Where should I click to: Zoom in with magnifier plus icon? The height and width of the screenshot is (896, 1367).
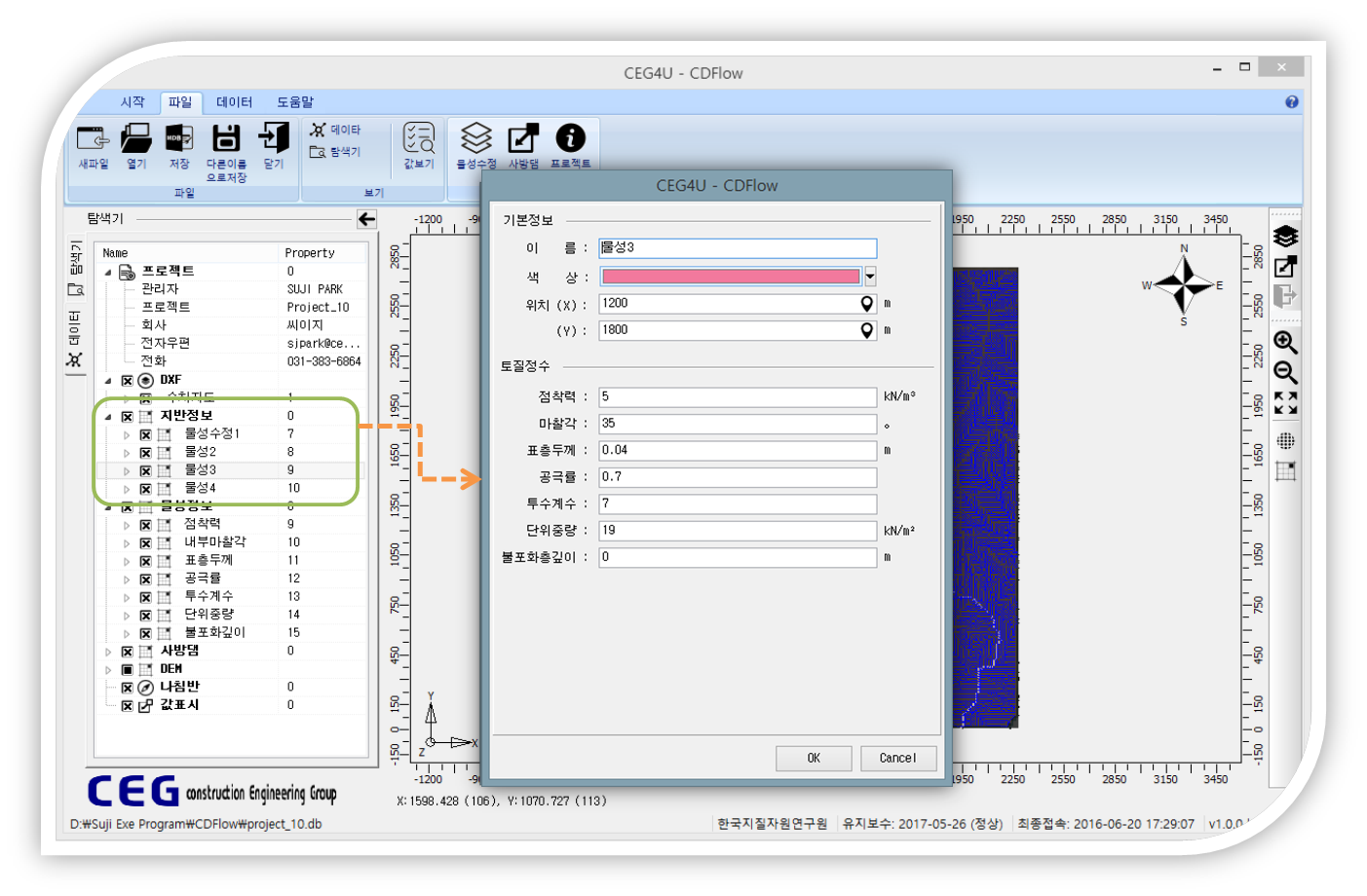(1285, 343)
